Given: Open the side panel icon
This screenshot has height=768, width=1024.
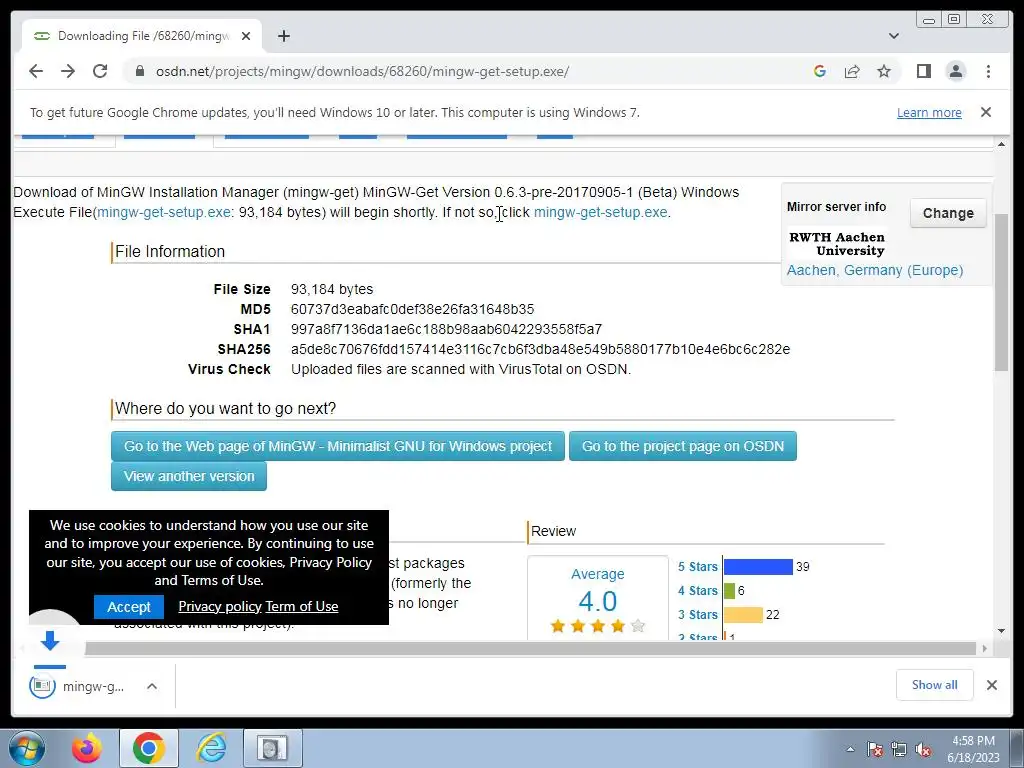Looking at the screenshot, I should [x=923, y=71].
